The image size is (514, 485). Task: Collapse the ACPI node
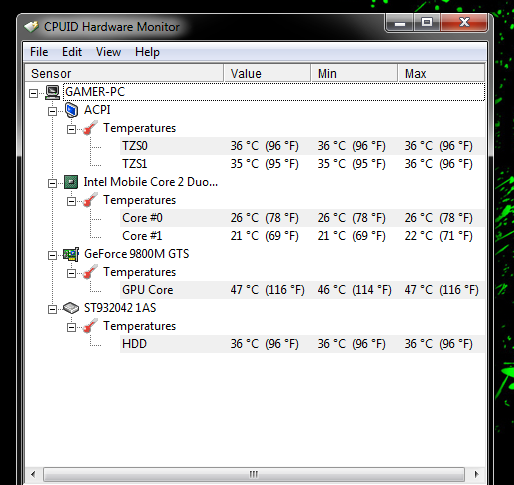[52, 111]
